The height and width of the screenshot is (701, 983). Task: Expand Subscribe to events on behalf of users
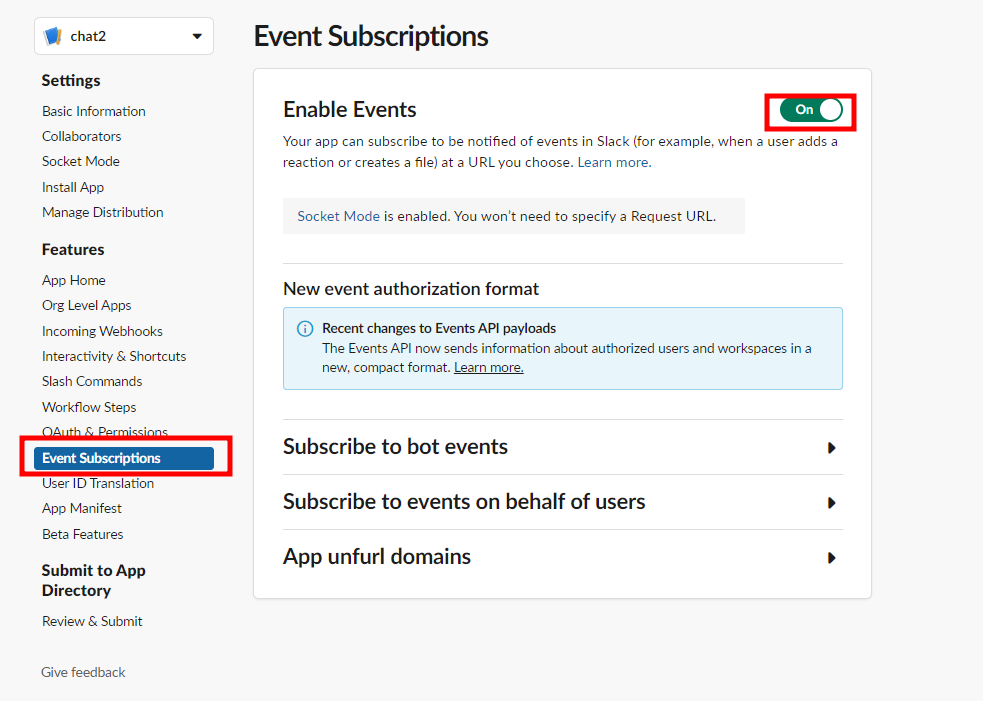click(562, 502)
